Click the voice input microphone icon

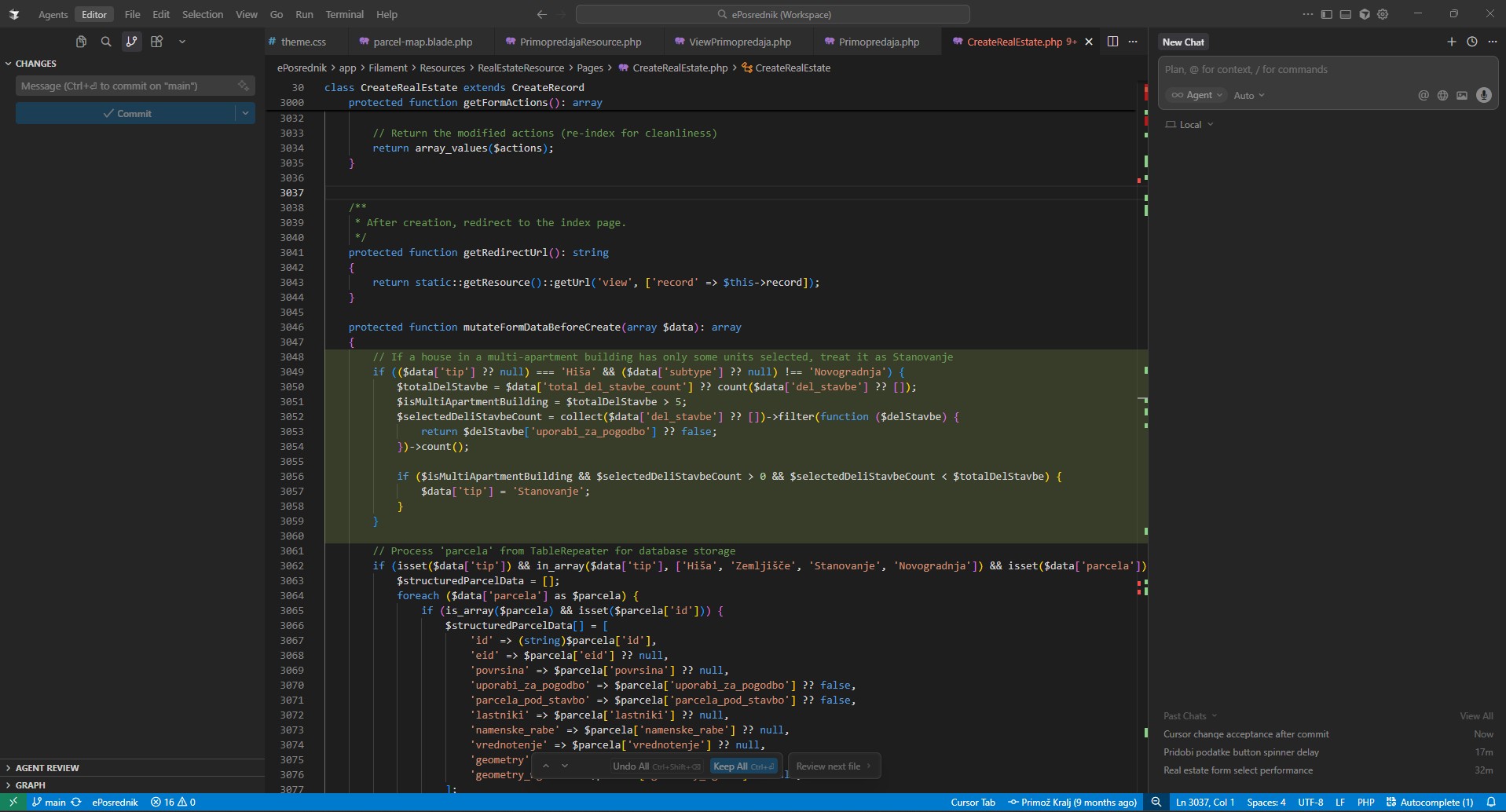point(1483,95)
